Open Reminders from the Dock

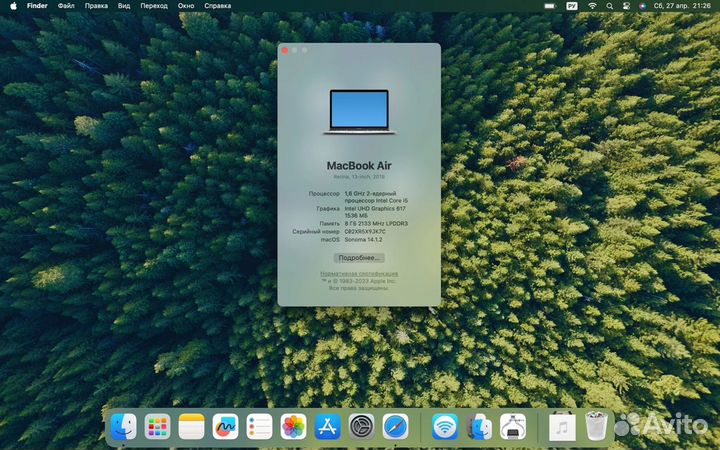[x=259, y=427]
